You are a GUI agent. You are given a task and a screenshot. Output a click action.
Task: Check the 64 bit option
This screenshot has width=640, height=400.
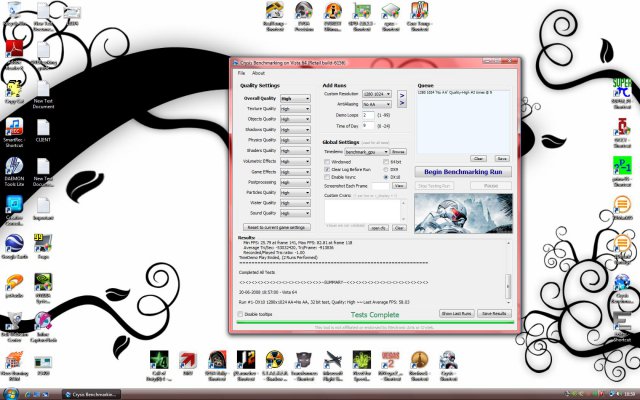click(386, 162)
